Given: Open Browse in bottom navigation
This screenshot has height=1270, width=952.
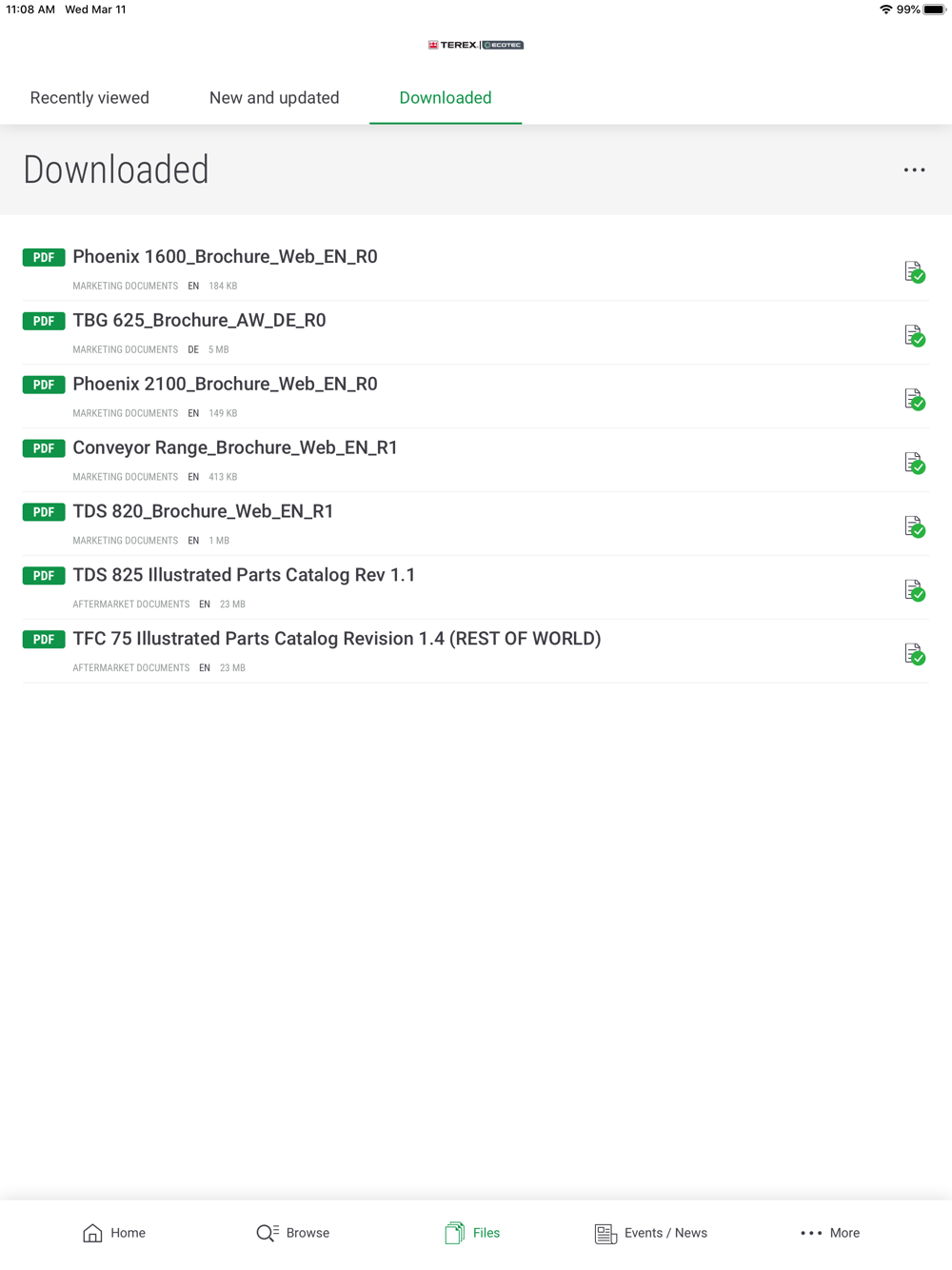Looking at the screenshot, I should tap(293, 1233).
